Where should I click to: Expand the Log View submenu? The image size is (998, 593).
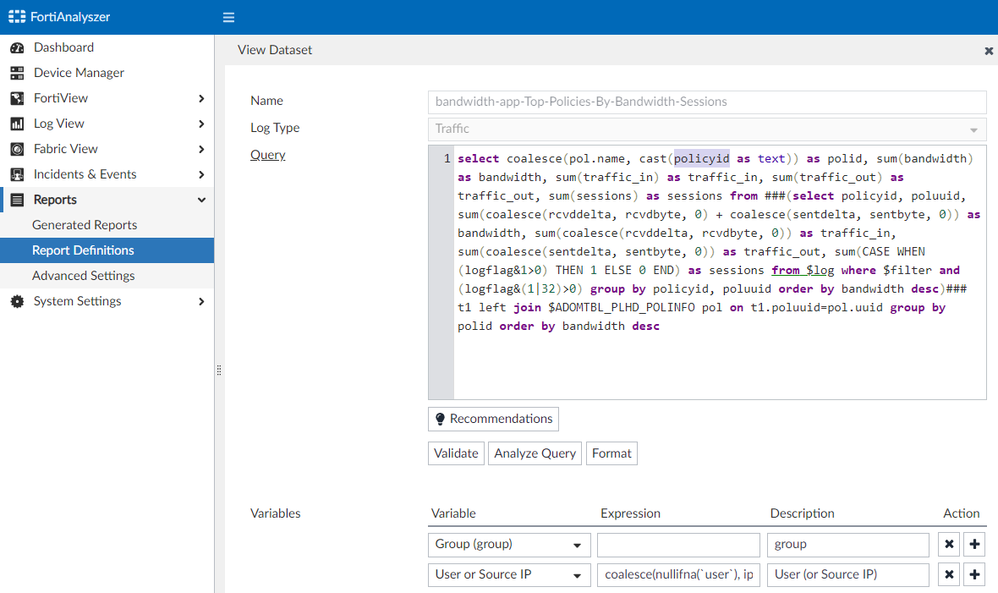(x=201, y=124)
